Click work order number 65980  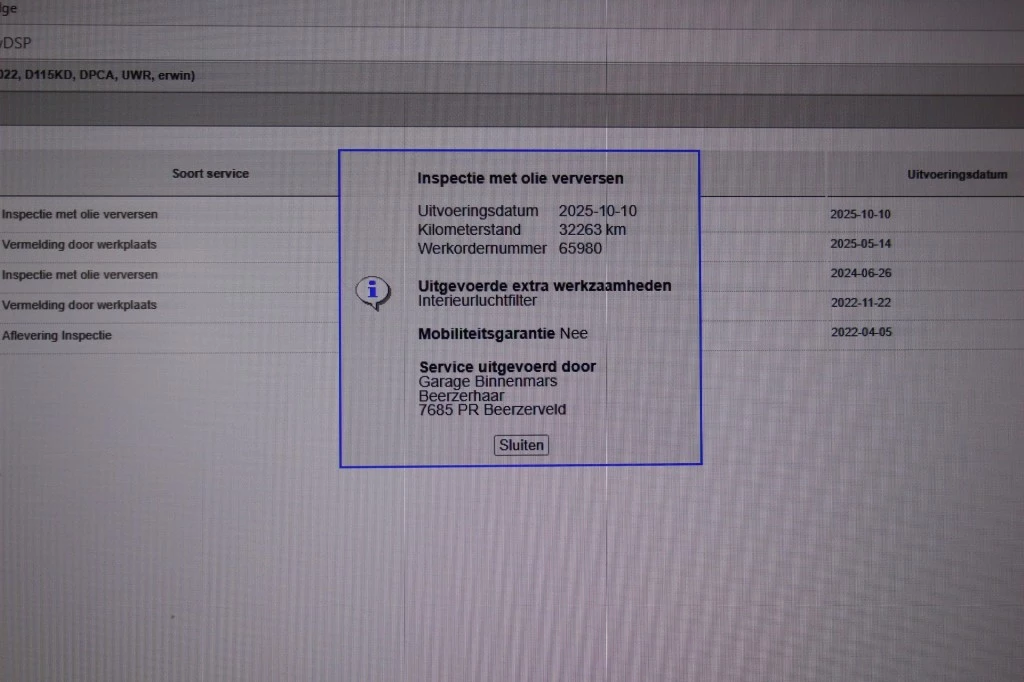[580, 248]
